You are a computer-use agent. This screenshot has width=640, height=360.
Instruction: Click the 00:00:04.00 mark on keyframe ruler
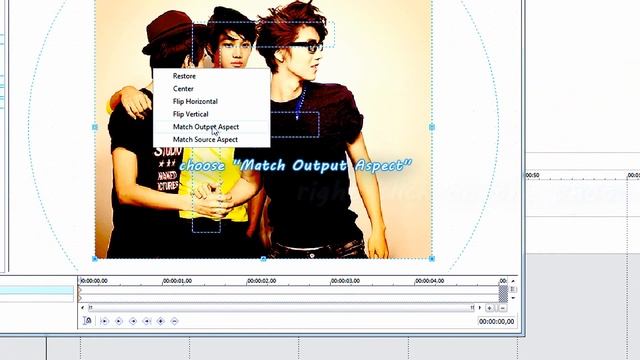point(429,281)
